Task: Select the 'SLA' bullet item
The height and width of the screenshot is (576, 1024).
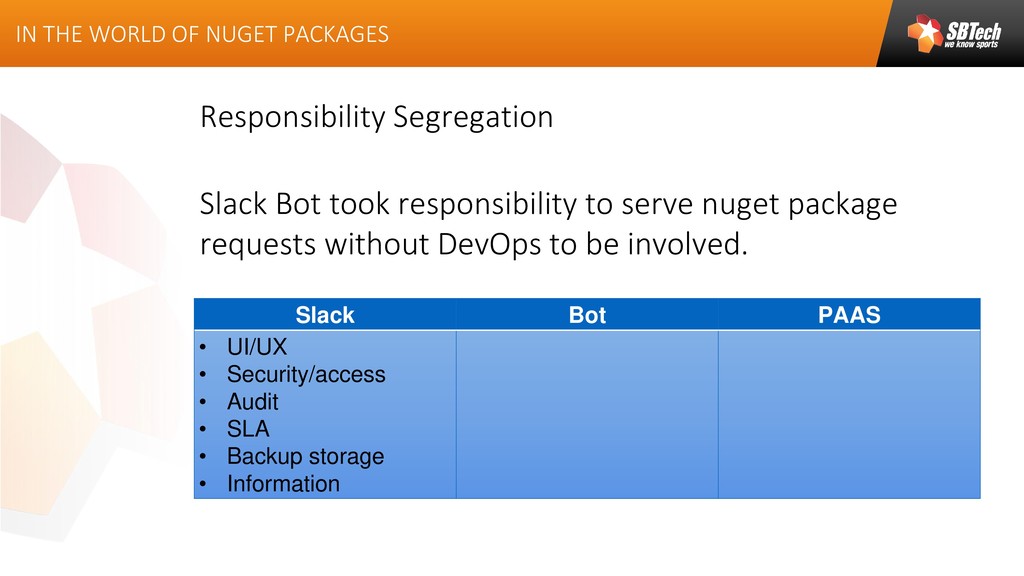Action: (248, 429)
